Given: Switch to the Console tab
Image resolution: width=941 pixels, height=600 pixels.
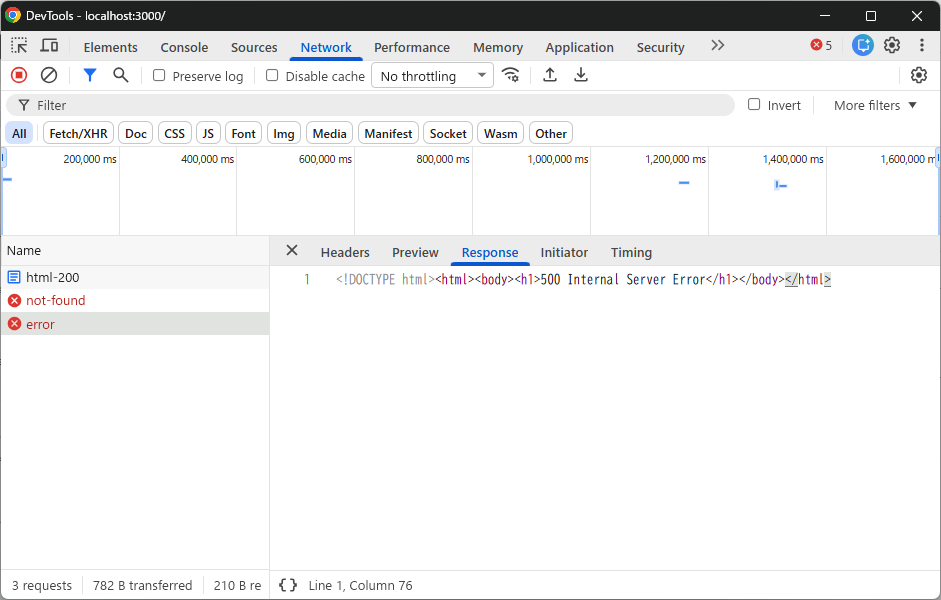Looking at the screenshot, I should (x=184, y=47).
